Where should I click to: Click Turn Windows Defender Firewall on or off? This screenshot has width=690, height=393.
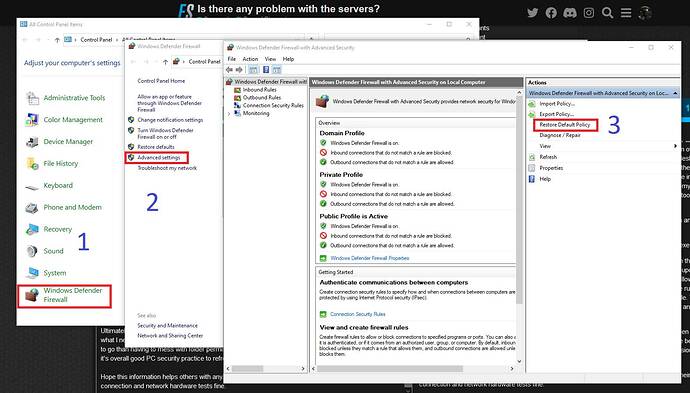pos(165,133)
